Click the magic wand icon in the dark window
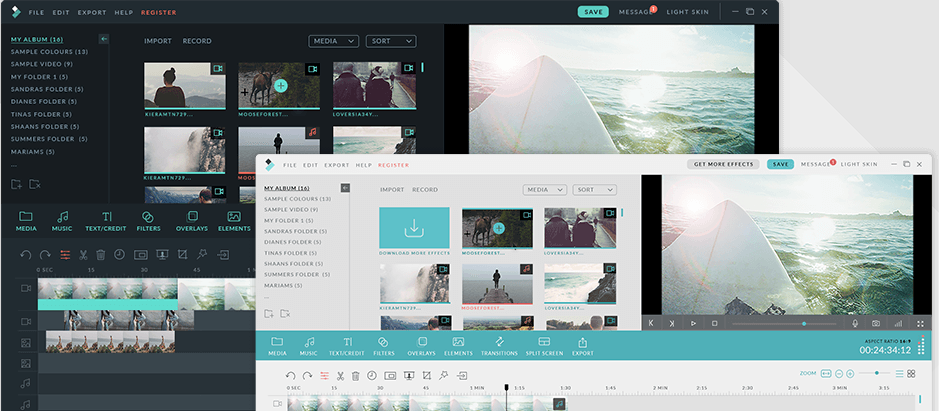The image size is (939, 412). (x=202, y=255)
